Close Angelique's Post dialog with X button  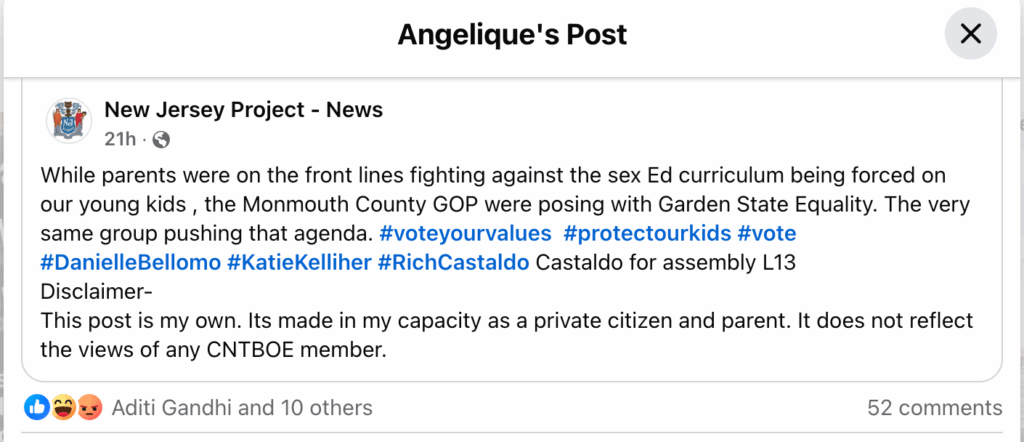970,33
